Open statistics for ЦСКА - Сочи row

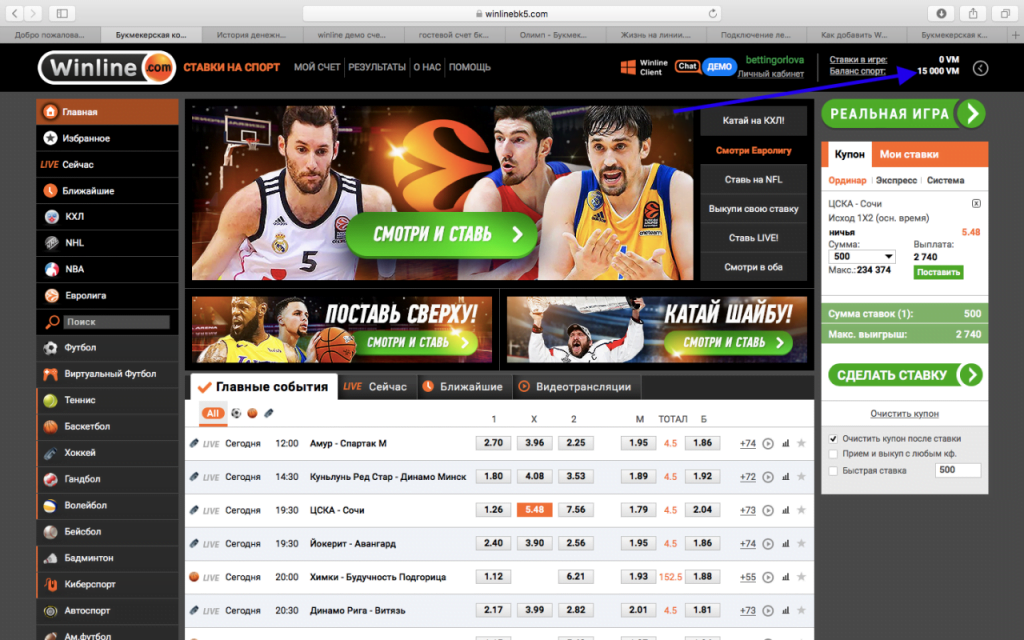(786, 510)
